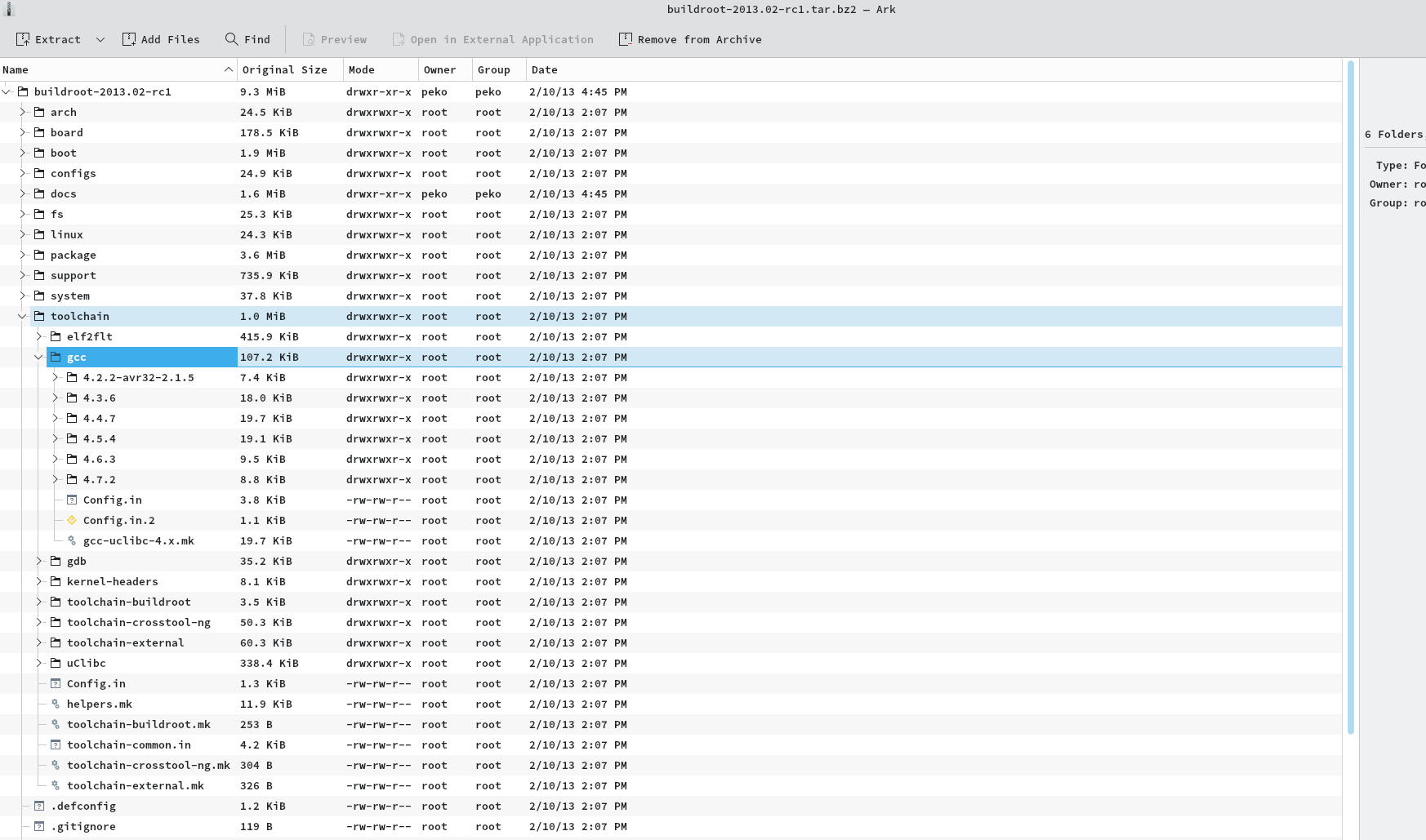Viewport: 1426px width, 840px height.
Task: Sort by the Owner column header
Action: pos(445,70)
